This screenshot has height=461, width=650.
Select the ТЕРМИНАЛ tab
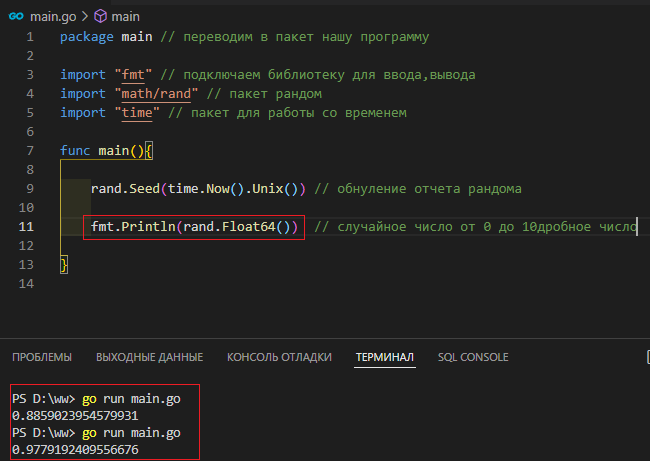click(x=385, y=357)
